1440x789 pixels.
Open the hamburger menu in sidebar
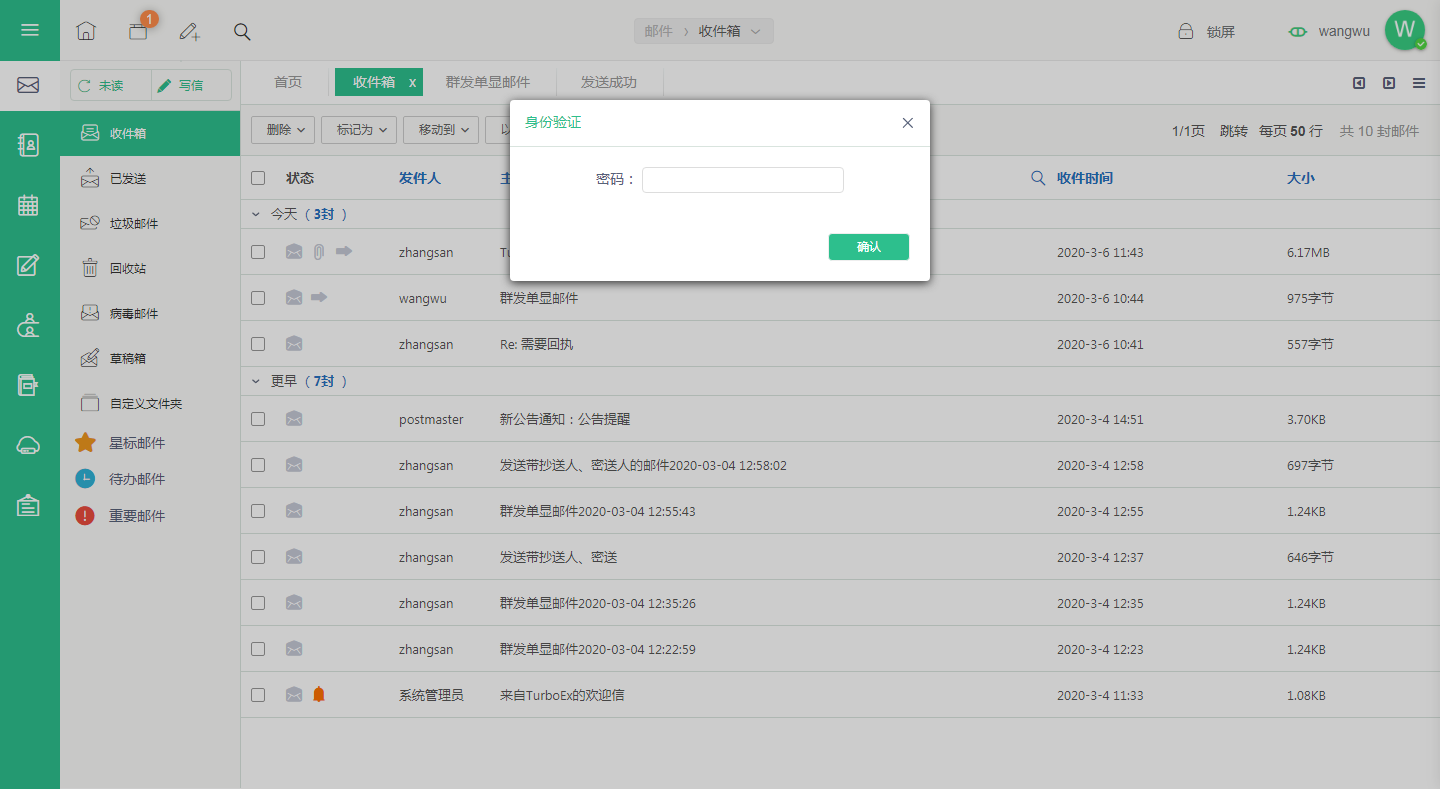(30, 30)
